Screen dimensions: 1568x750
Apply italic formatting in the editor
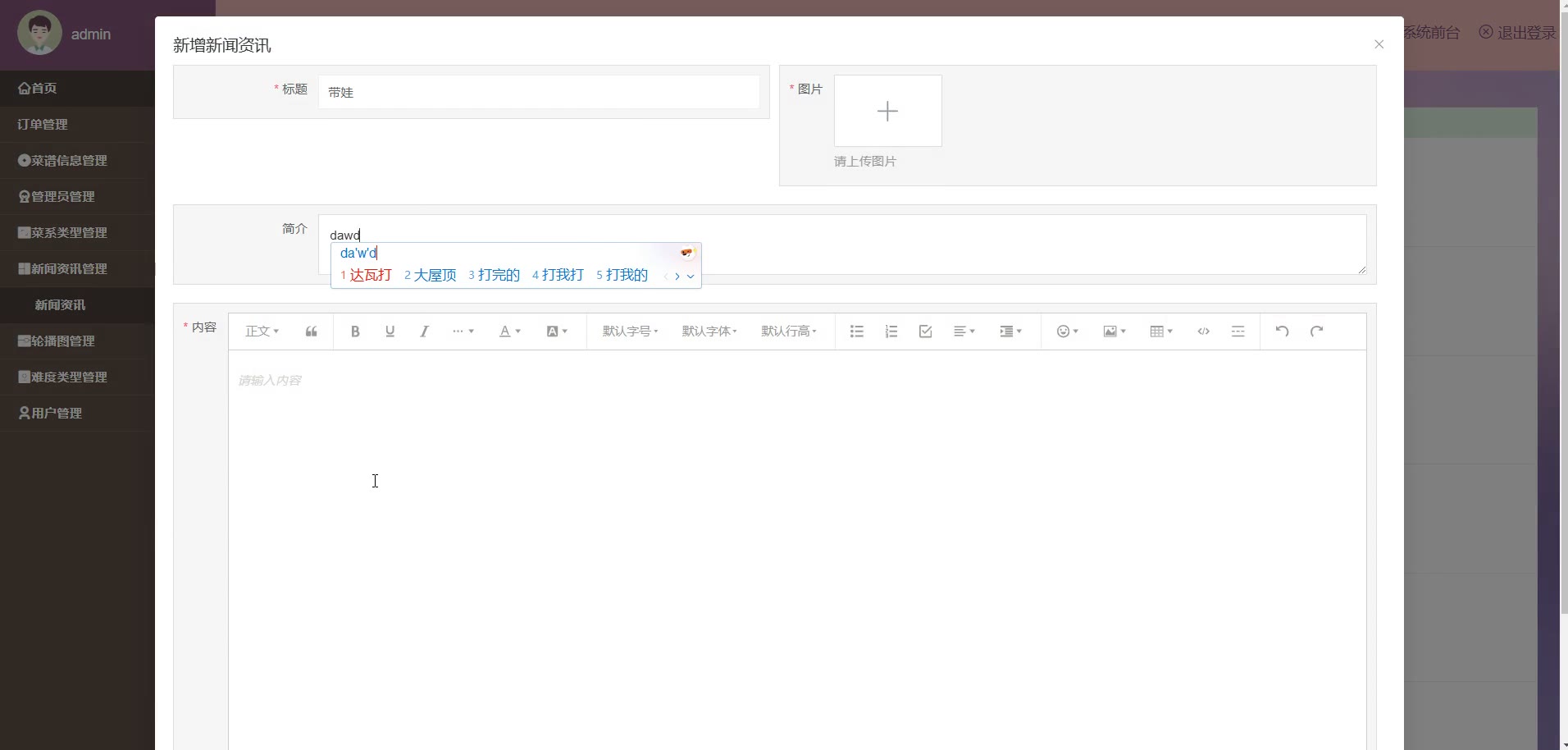click(424, 332)
